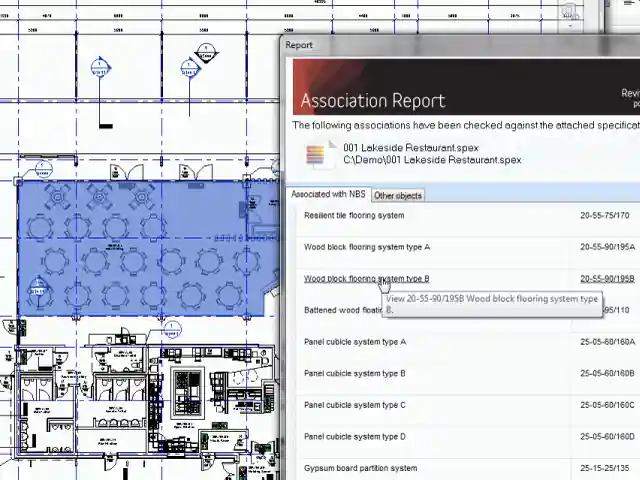Select the top-right elevation marker on the plan

point(189,70)
